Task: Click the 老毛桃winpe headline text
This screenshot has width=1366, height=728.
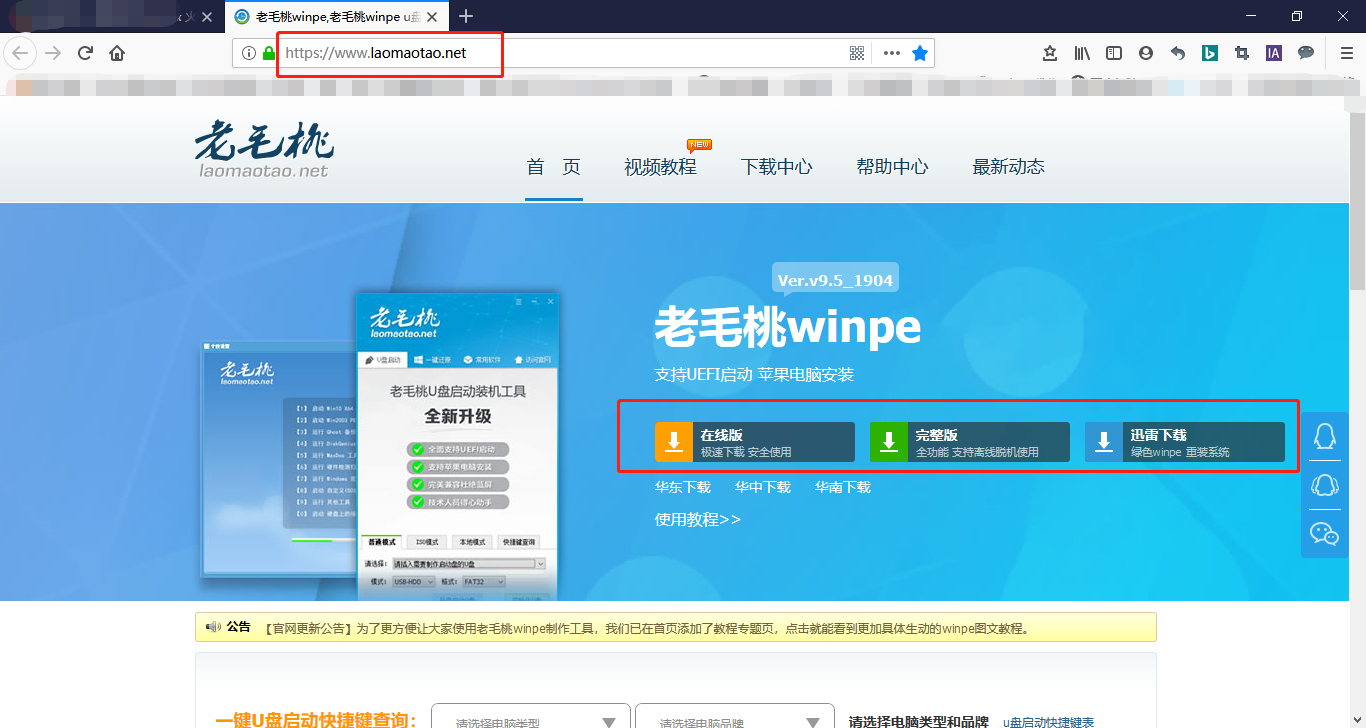Action: click(x=788, y=327)
